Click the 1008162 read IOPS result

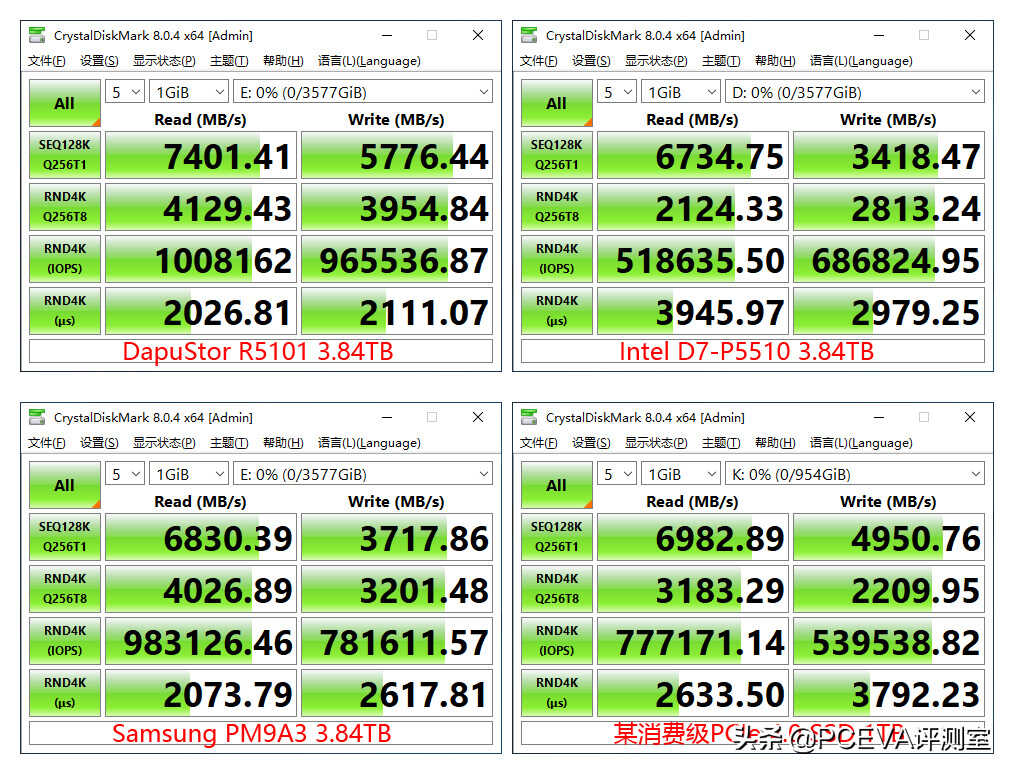point(200,259)
